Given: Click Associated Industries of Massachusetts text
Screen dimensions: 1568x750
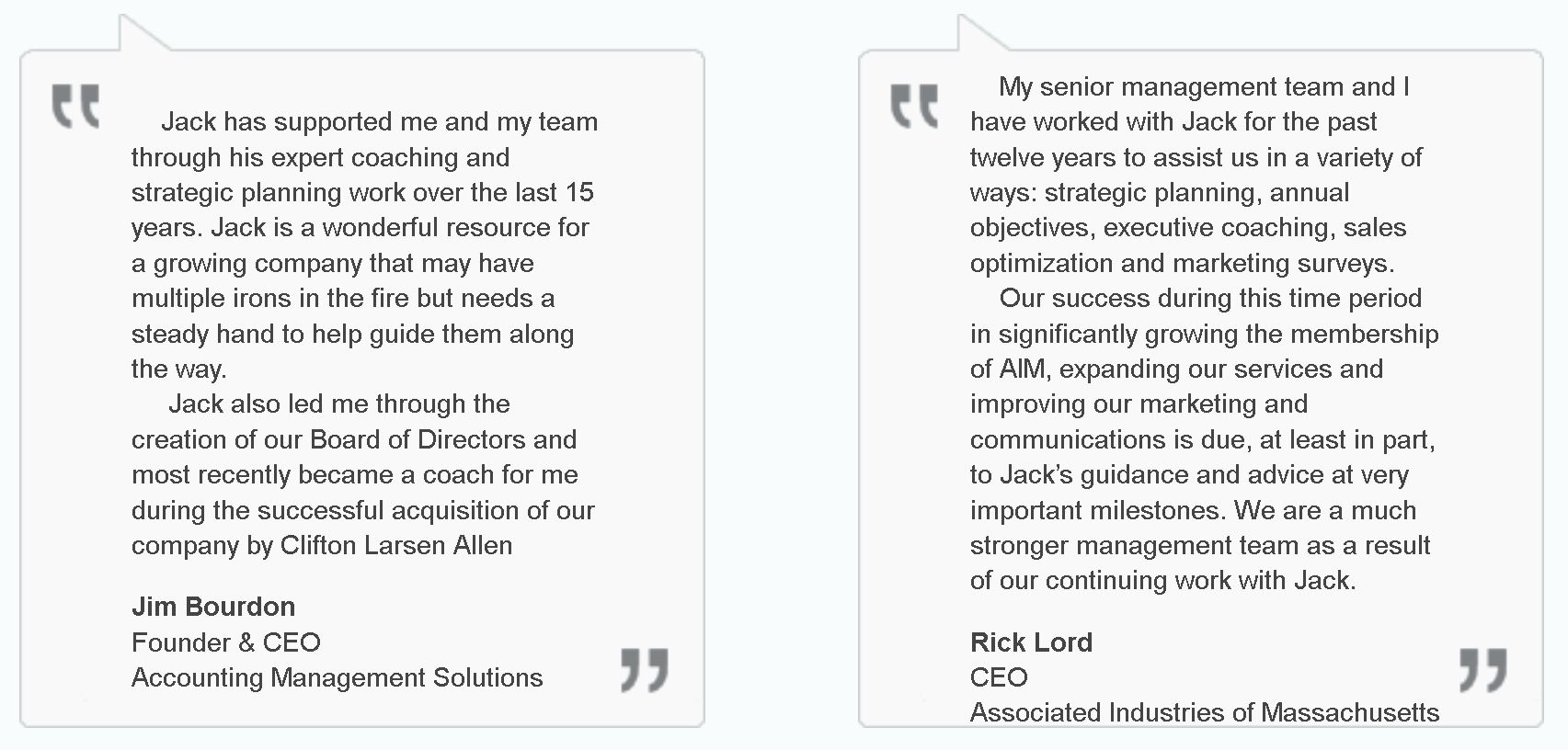Looking at the screenshot, I should [1205, 713].
